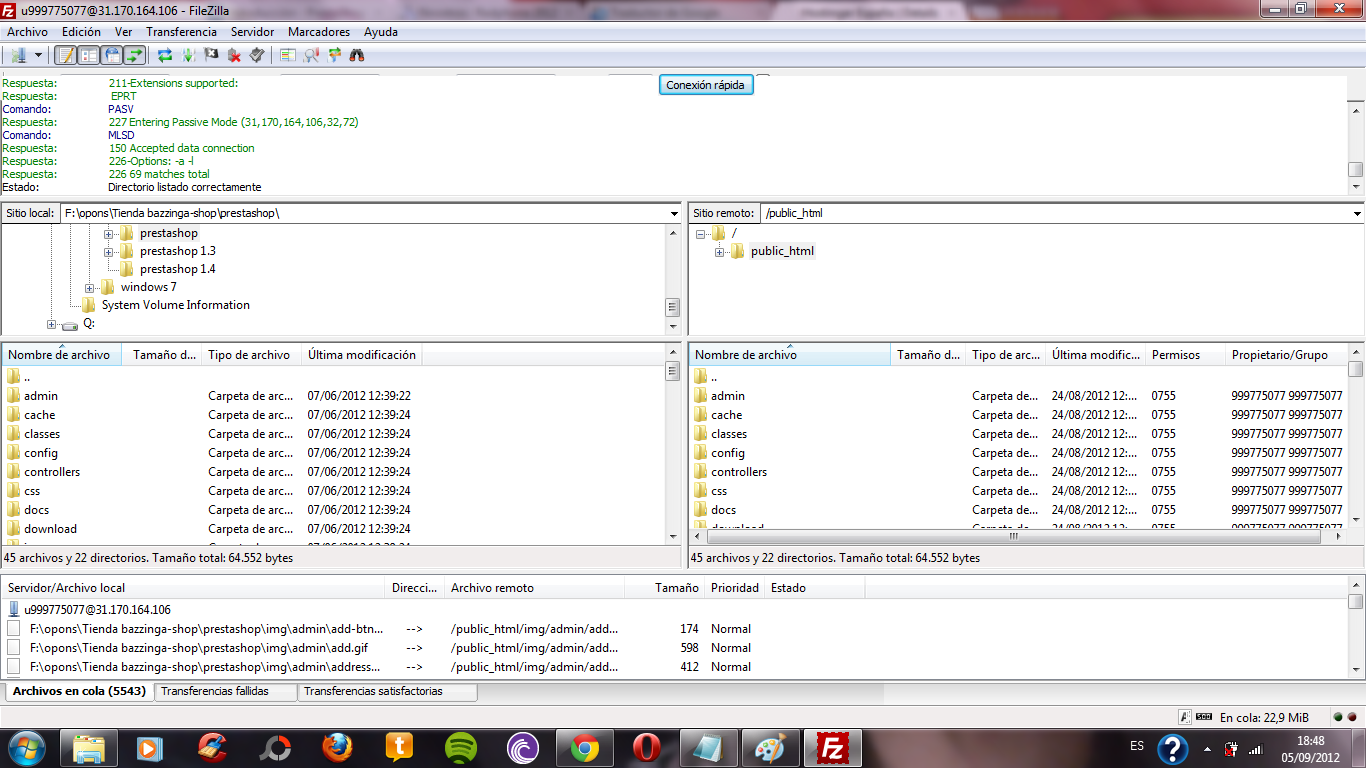Open Opera from the taskbar
The width and height of the screenshot is (1366, 768).
pos(647,748)
